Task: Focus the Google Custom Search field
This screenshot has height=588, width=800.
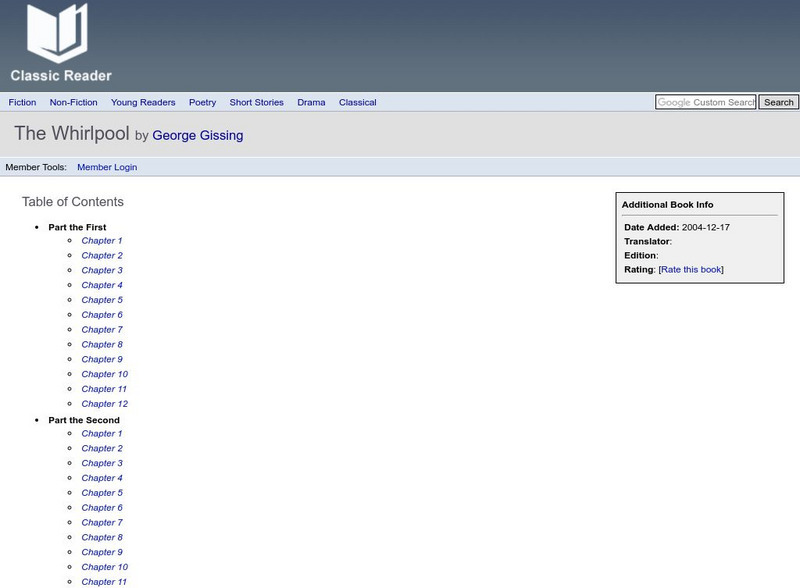Action: click(705, 102)
